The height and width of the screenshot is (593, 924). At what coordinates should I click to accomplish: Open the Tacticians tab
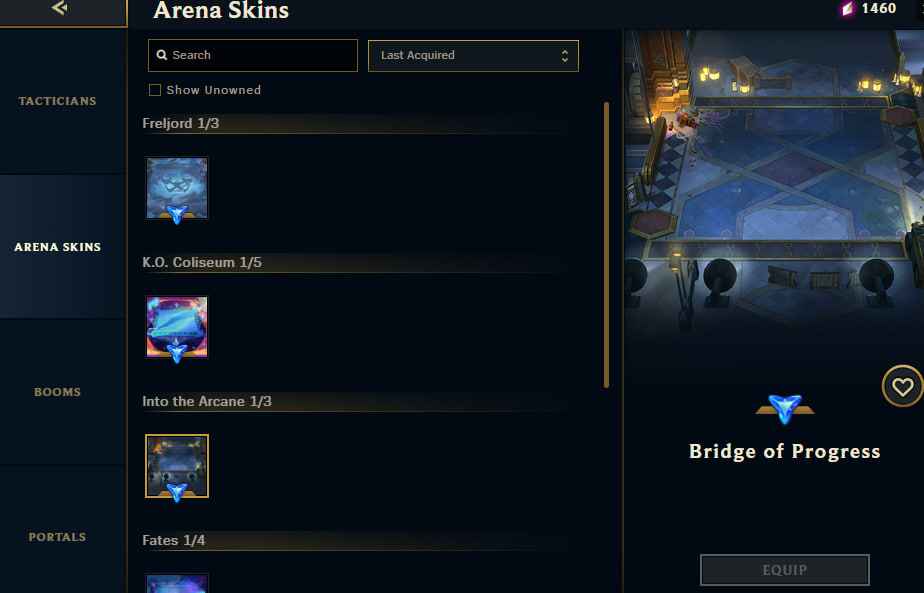[x=58, y=101]
